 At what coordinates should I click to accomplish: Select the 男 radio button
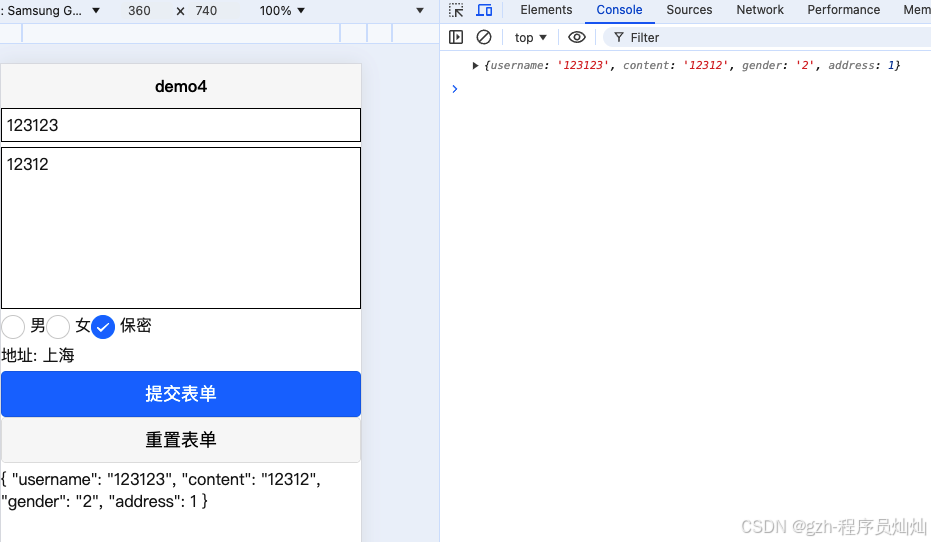point(14,326)
